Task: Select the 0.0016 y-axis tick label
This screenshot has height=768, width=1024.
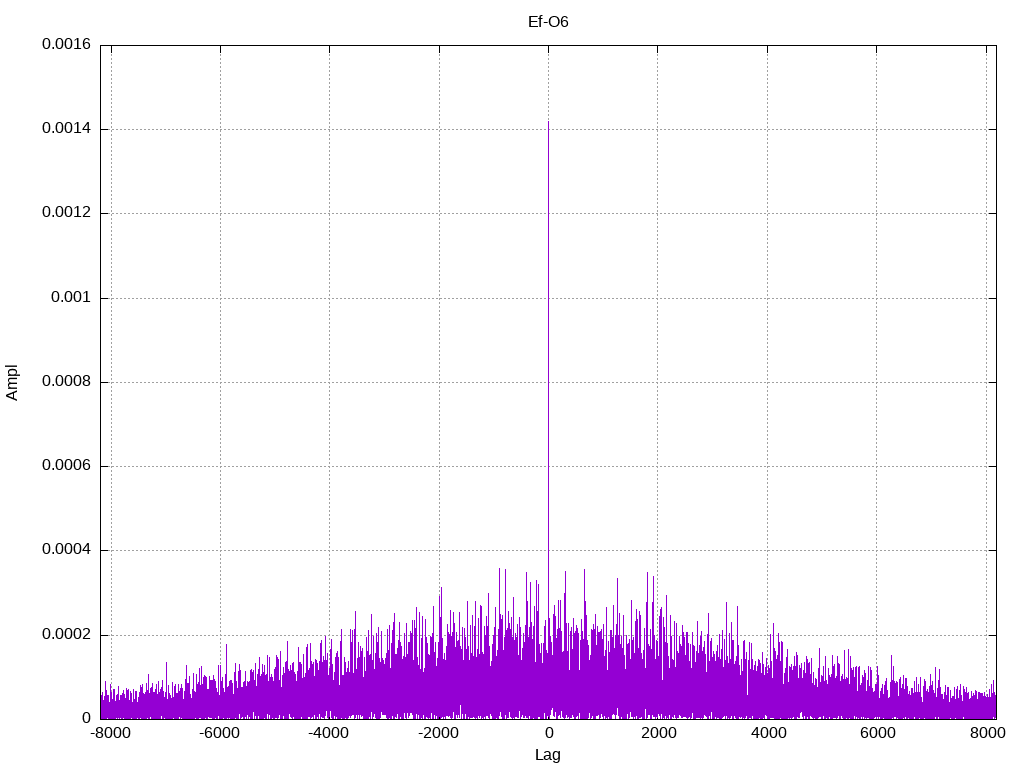Action: click(66, 45)
